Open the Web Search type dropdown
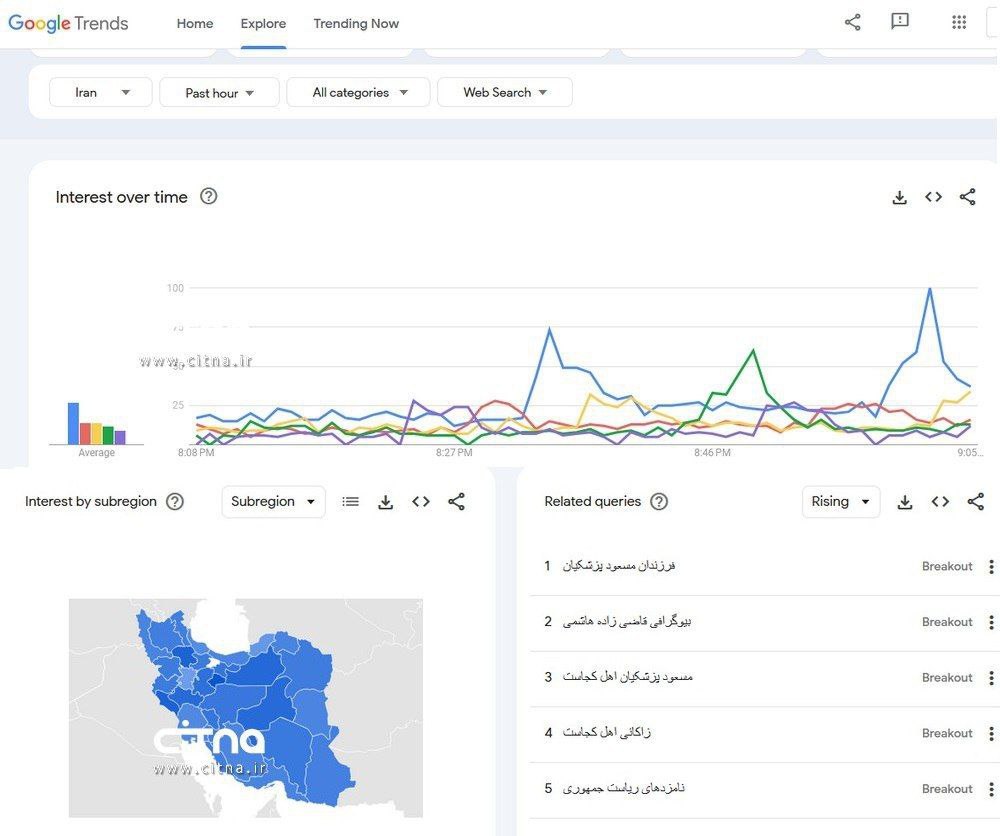Image resolution: width=1000 pixels, height=836 pixels. 504,91
